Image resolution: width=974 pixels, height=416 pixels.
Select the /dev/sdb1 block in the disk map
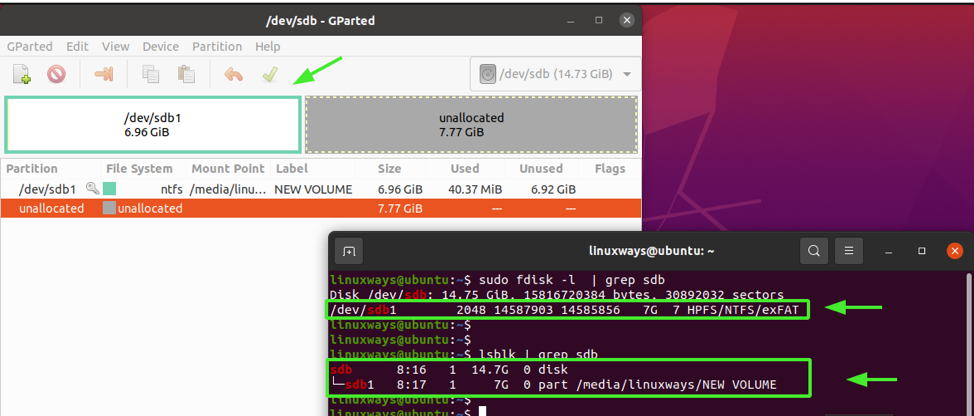click(x=153, y=124)
